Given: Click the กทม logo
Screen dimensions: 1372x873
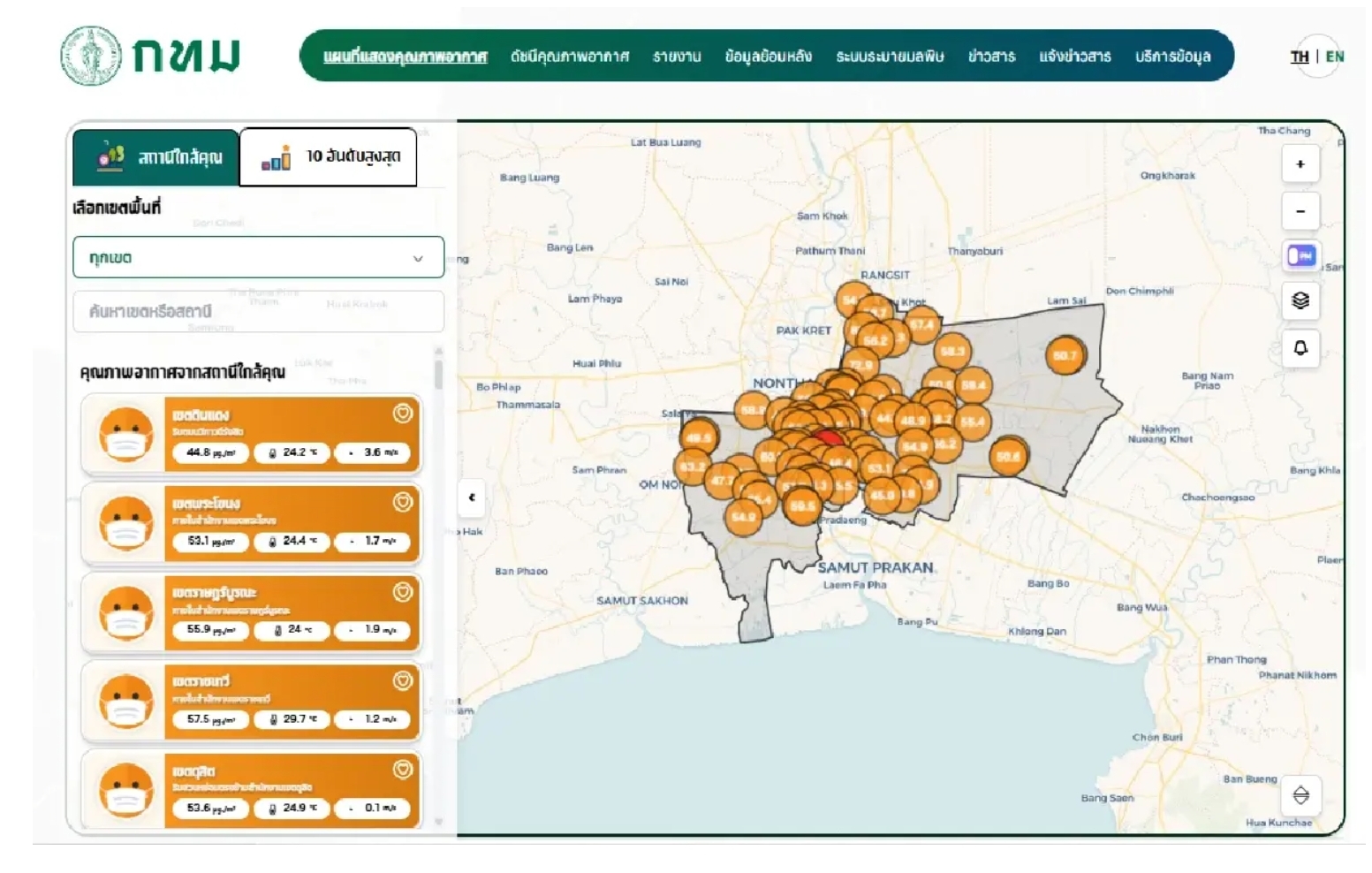Looking at the screenshot, I should tap(150, 56).
